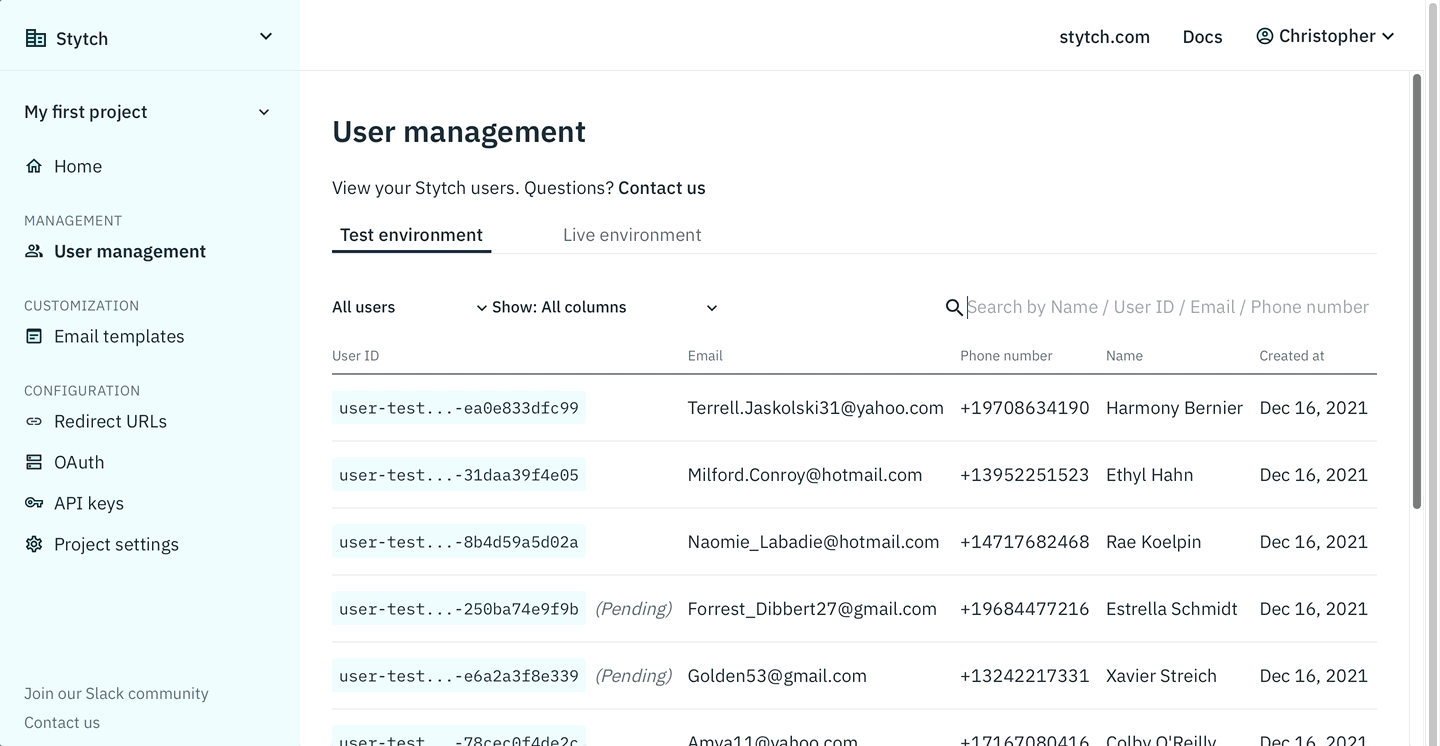Click Pending label on Golden53 row
Image resolution: width=1440 pixels, height=746 pixels.
634,676
